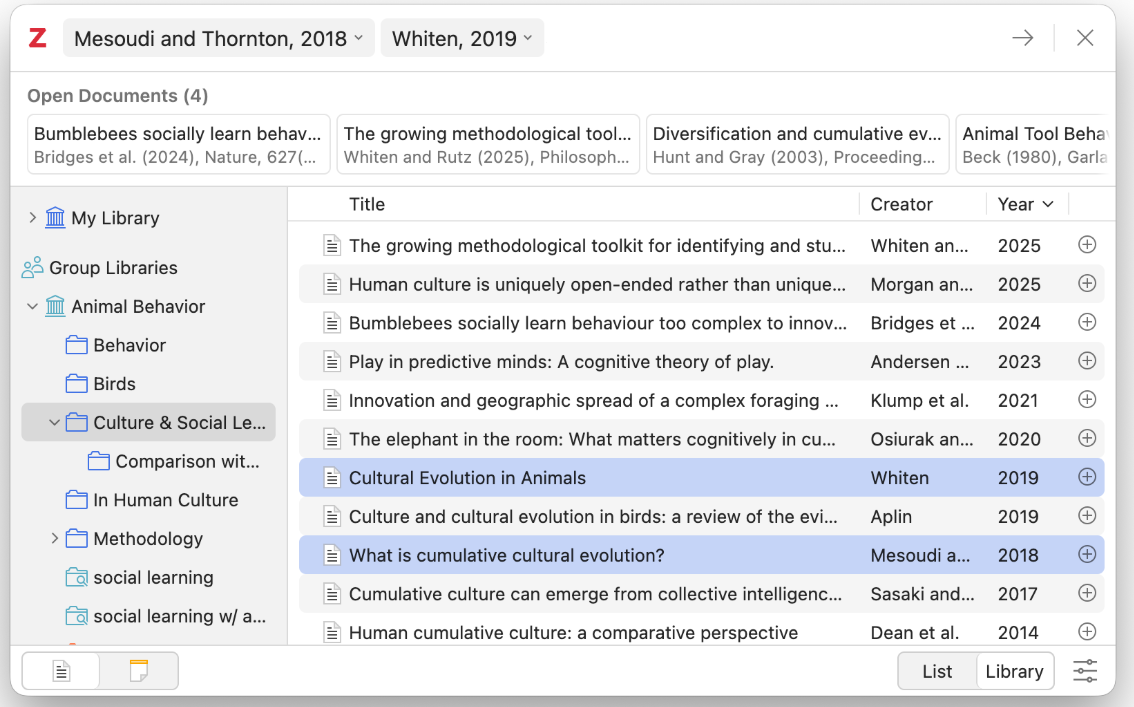Screen dimensions: 1134x707
Task: Open the Bumblebees socially learn document card
Action: [x=180, y=144]
